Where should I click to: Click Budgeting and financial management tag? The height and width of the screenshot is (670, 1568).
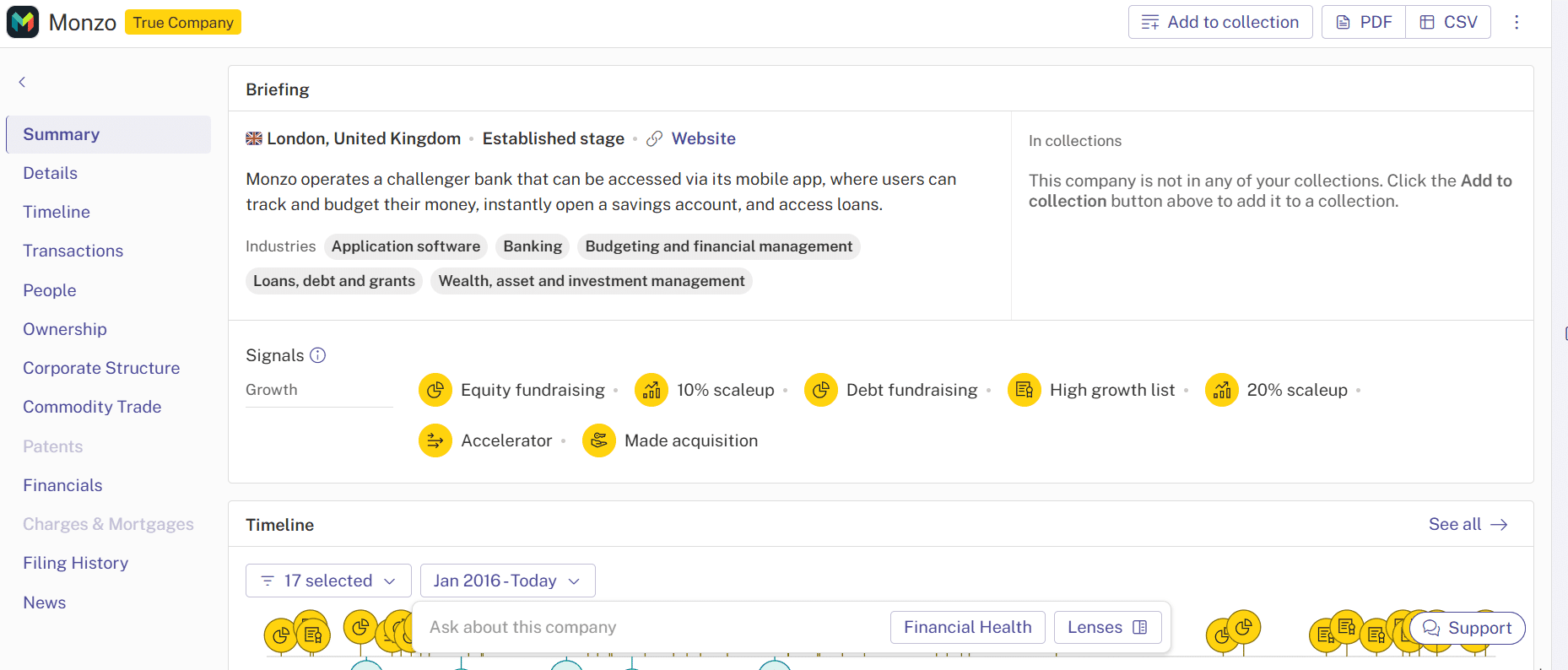719,246
